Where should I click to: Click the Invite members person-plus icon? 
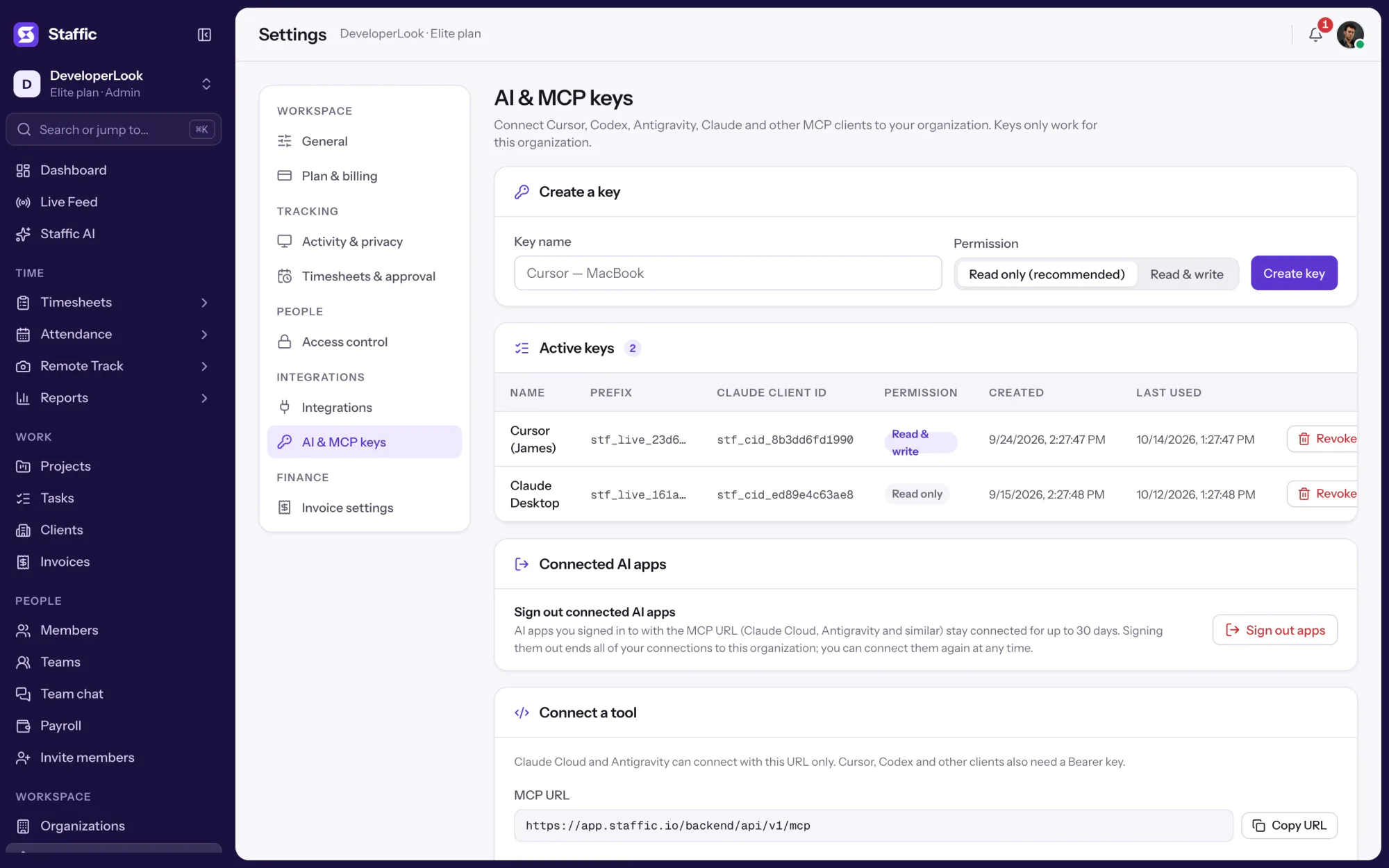pyautogui.click(x=23, y=758)
